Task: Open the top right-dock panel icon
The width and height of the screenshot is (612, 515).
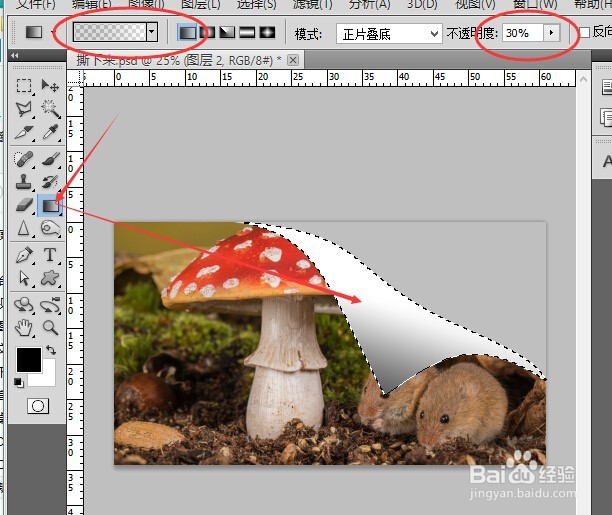Action: click(x=607, y=87)
